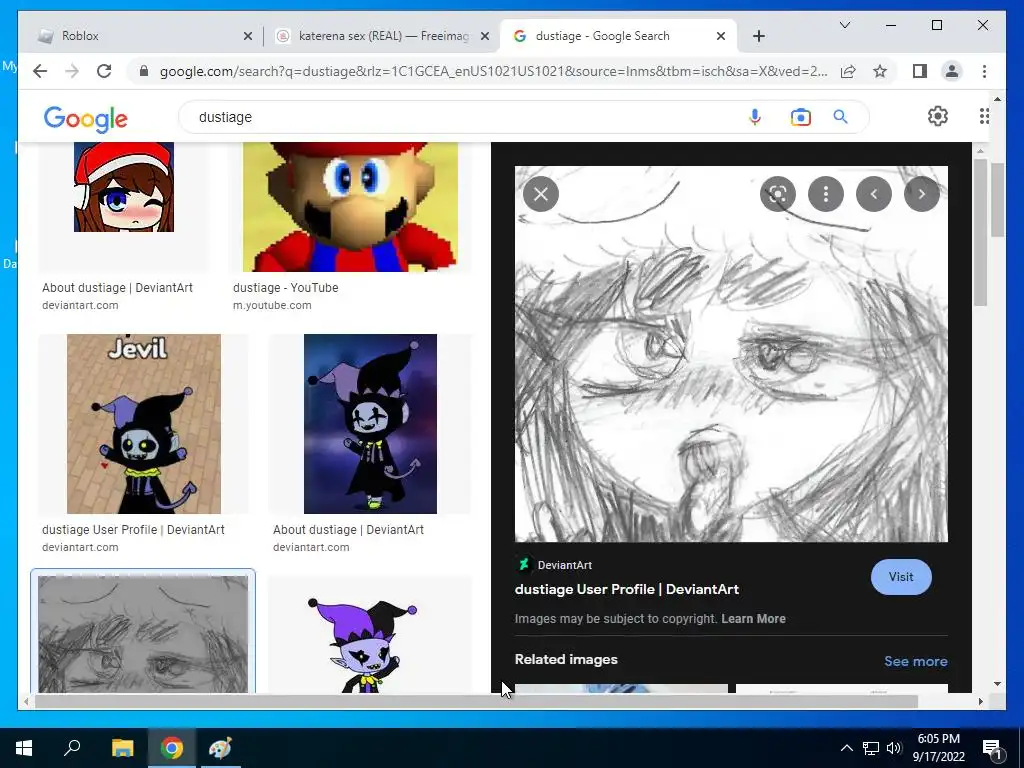The image size is (1024, 768).
Task: Select the pencil sketch face thumbnail
Action: point(143,633)
